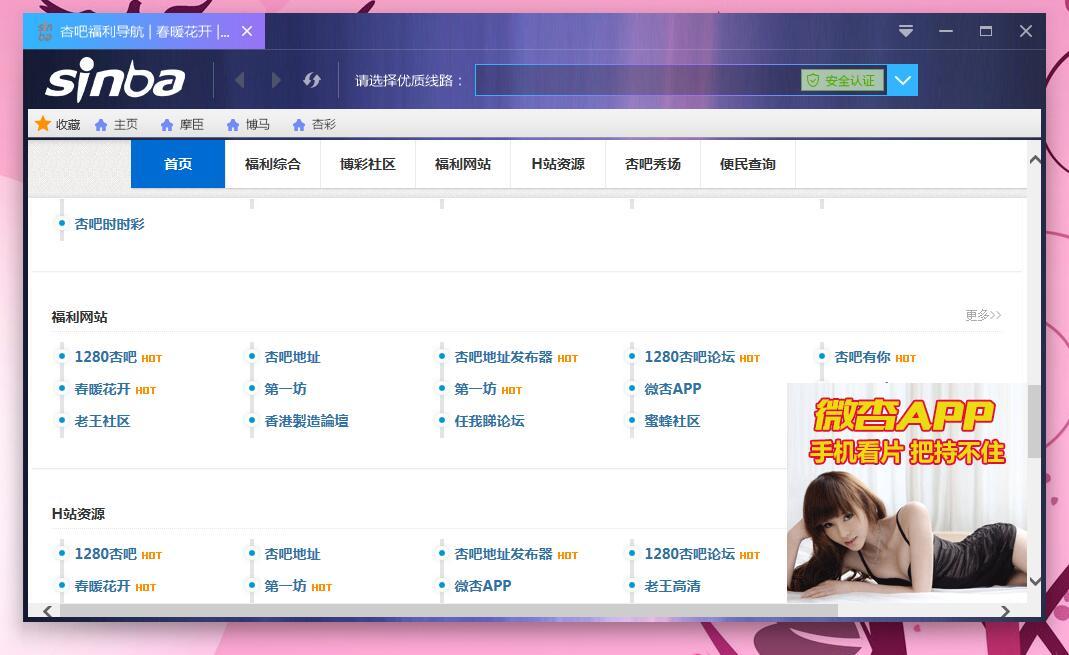Switch to the H站资源 tab
Viewport: 1069px width, 655px height.
click(x=558, y=164)
